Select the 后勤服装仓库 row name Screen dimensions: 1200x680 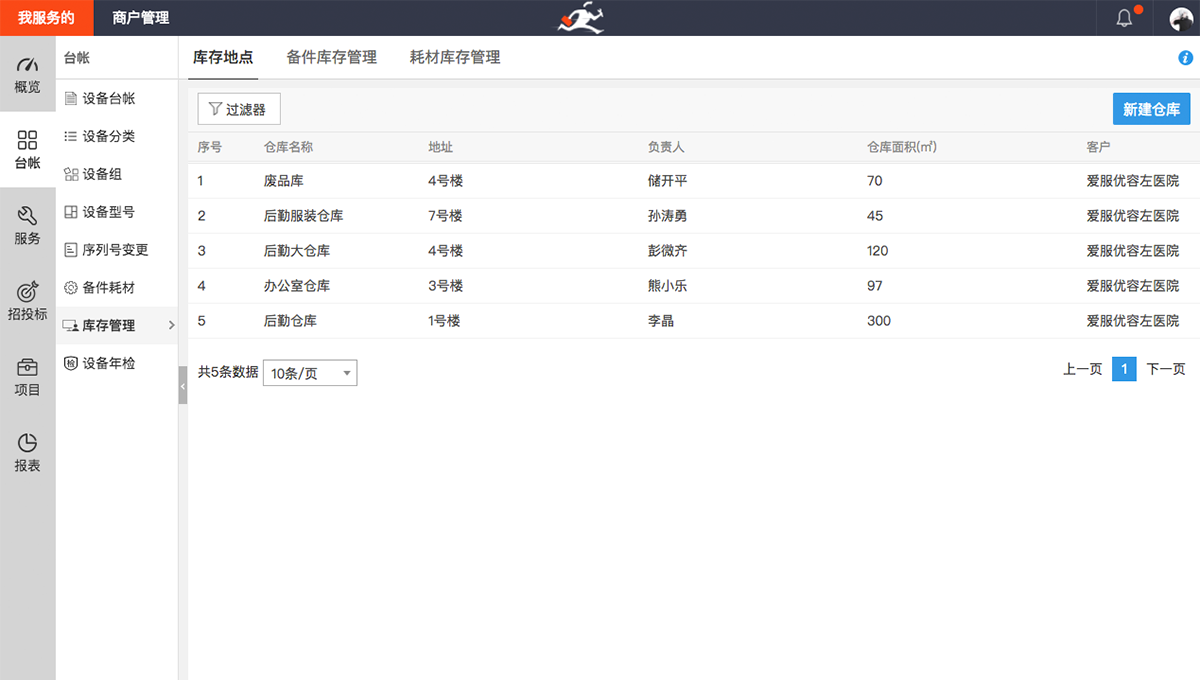click(304, 216)
